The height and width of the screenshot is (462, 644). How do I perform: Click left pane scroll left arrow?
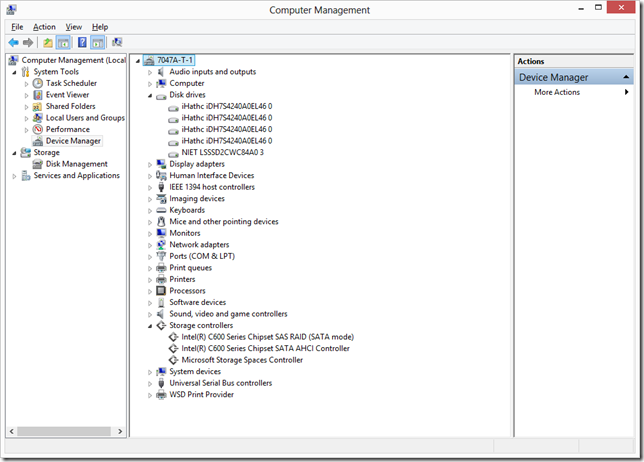tap(12, 431)
